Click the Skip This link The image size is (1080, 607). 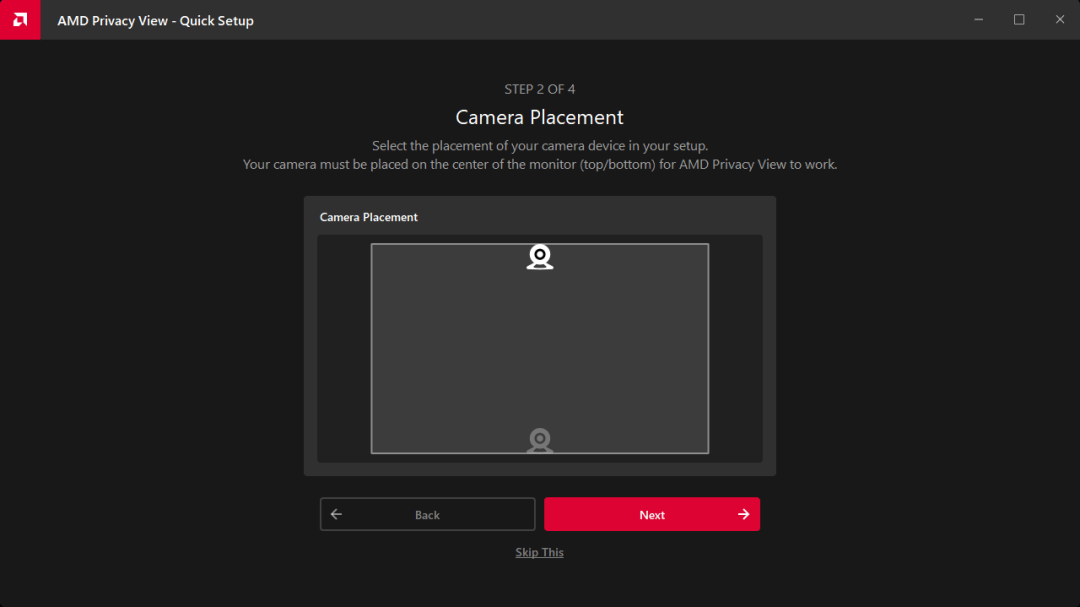pyautogui.click(x=540, y=551)
